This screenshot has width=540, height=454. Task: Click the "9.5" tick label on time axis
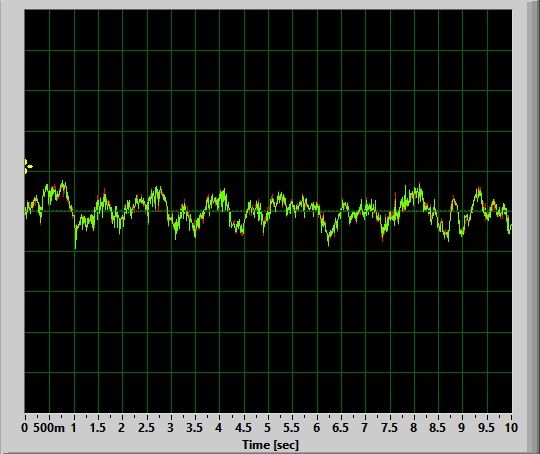(x=486, y=427)
